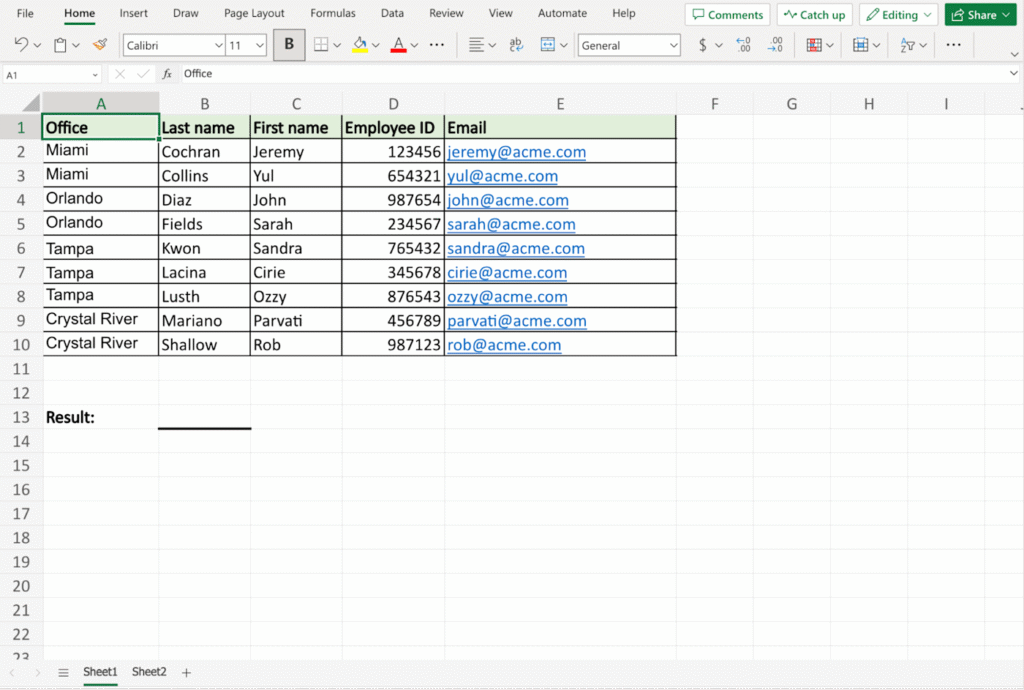Open the File menu
This screenshot has width=1024, height=690.
click(25, 13)
